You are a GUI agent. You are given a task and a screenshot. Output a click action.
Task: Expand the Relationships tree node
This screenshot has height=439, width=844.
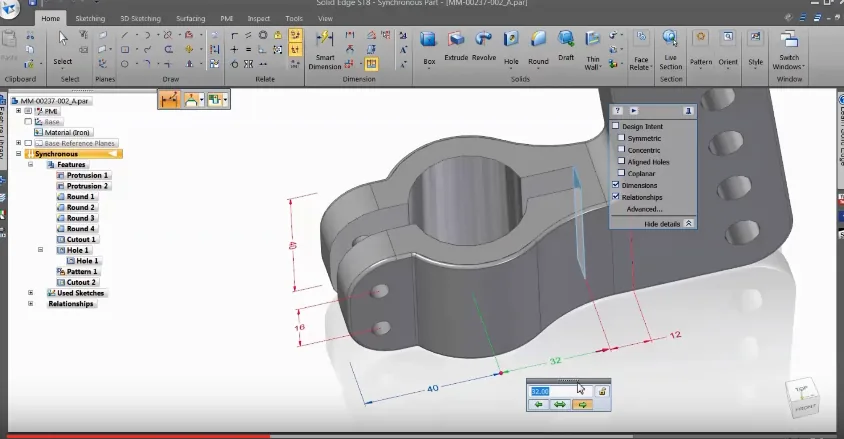30,304
